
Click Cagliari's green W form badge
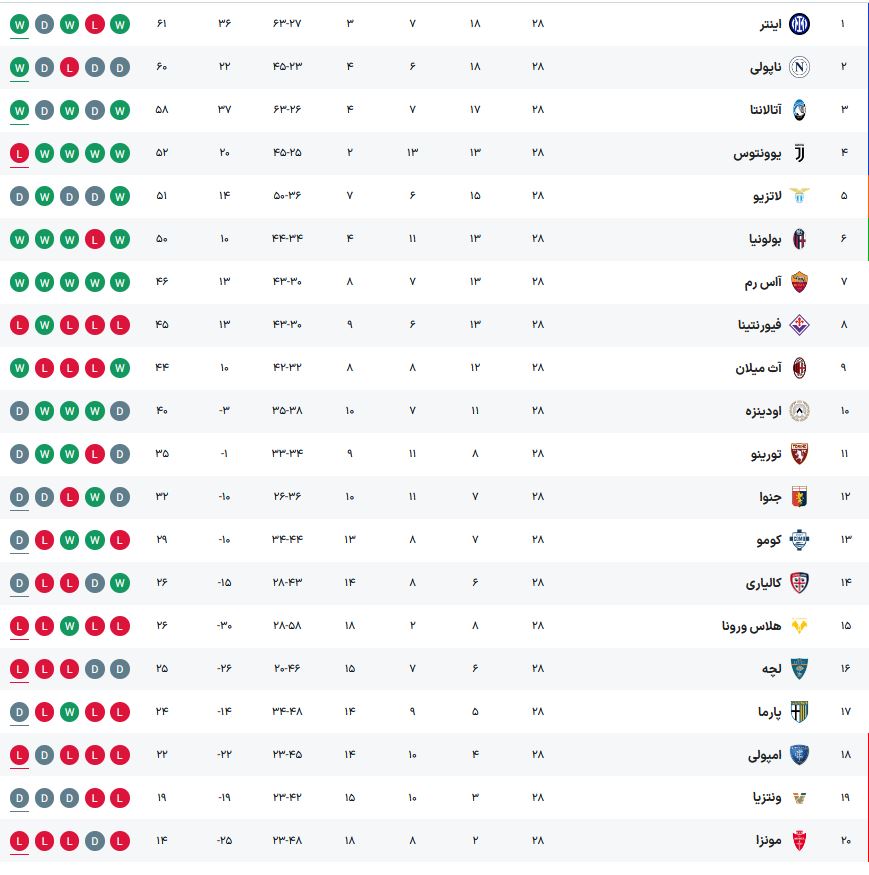click(x=120, y=583)
